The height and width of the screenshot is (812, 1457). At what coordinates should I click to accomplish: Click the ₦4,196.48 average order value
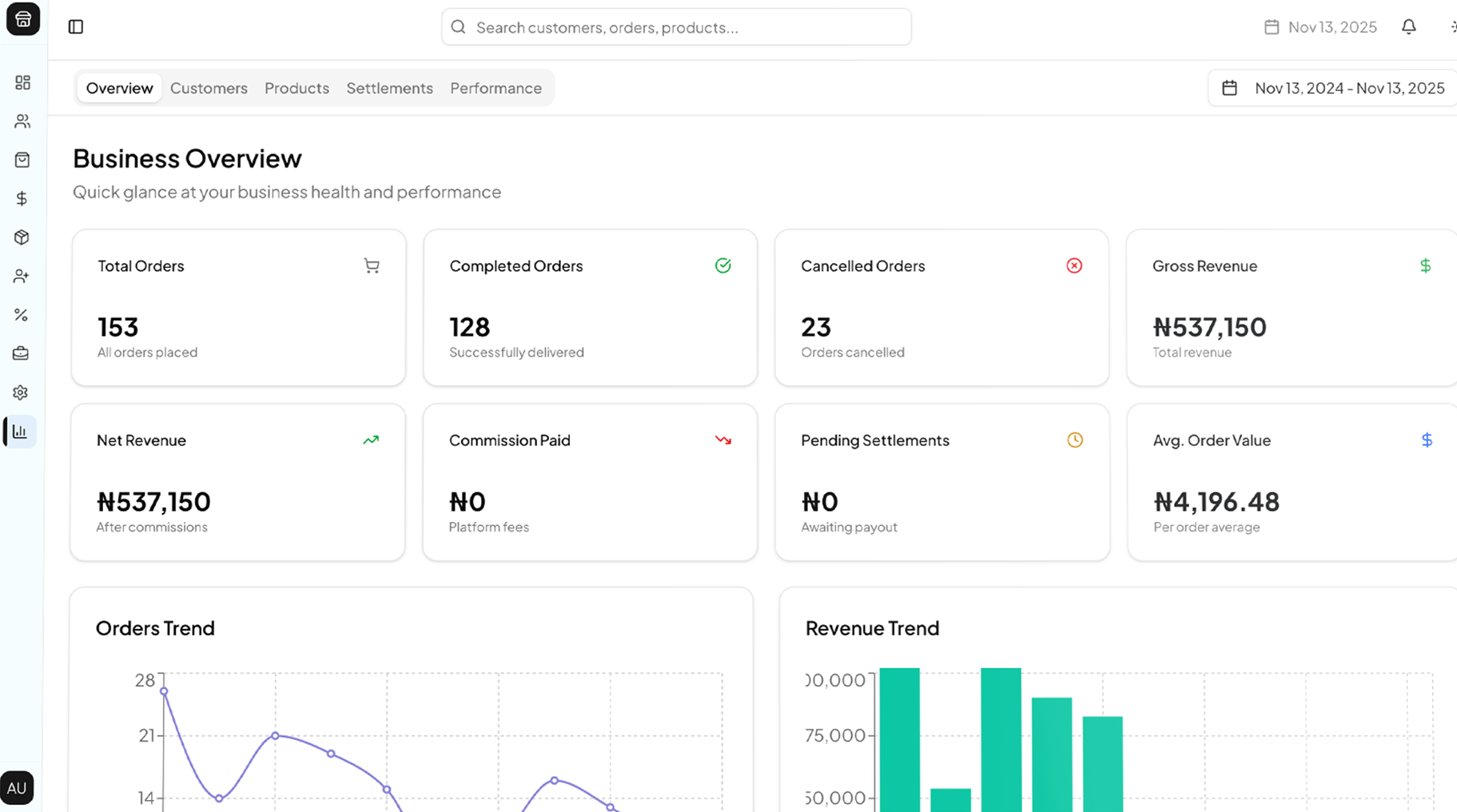(x=1216, y=502)
